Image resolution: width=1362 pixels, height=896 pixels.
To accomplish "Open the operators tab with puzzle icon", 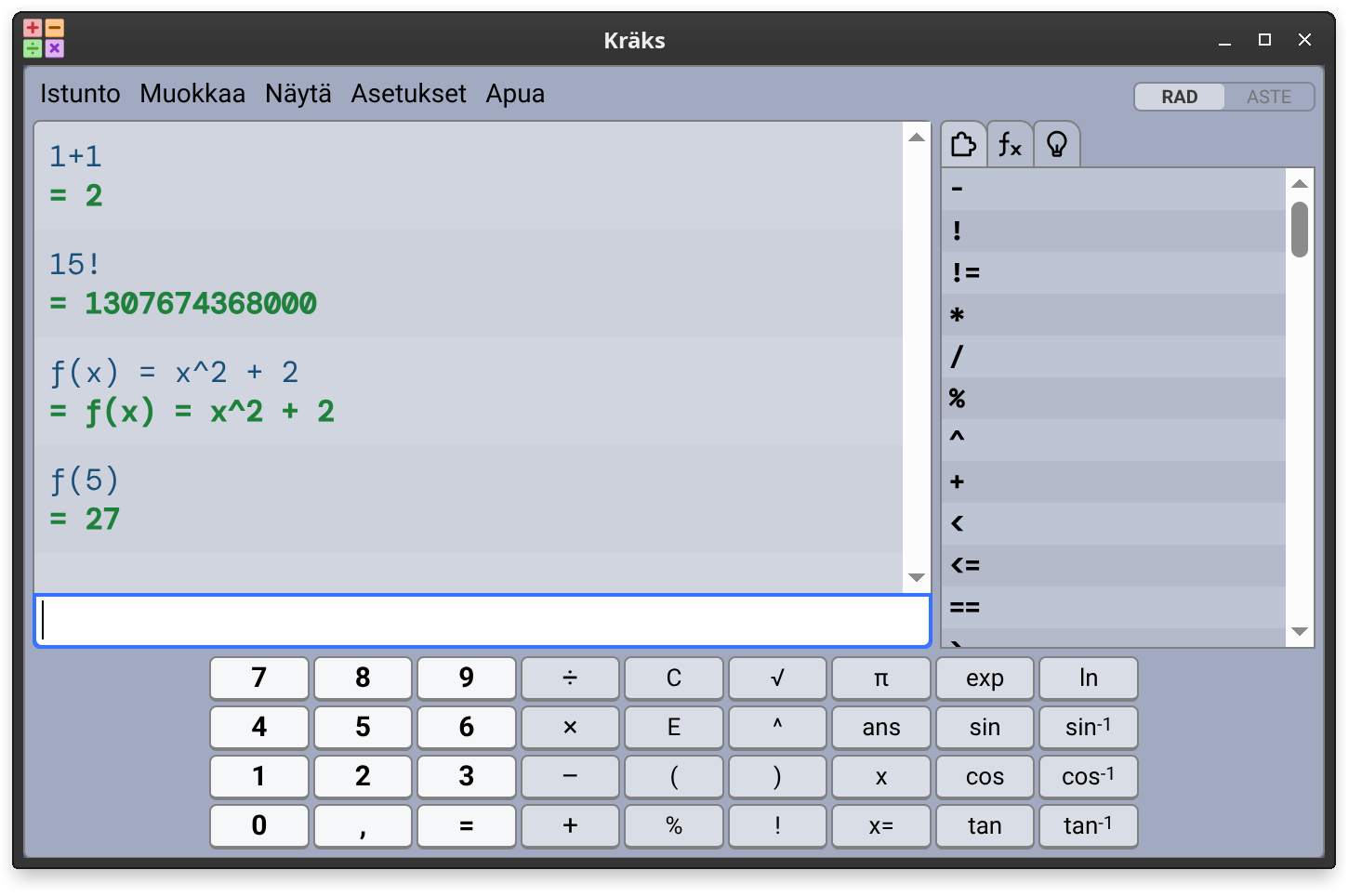I will (x=963, y=144).
